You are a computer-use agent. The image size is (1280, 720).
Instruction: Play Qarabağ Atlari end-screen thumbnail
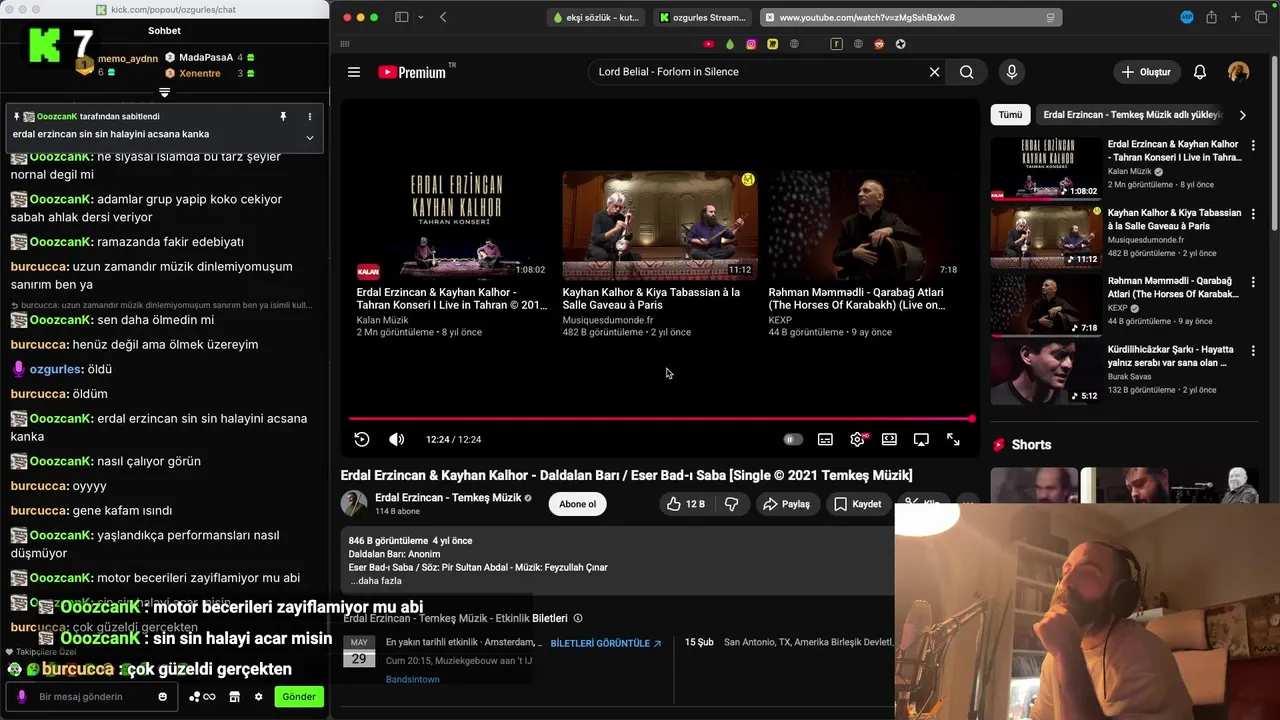point(865,225)
